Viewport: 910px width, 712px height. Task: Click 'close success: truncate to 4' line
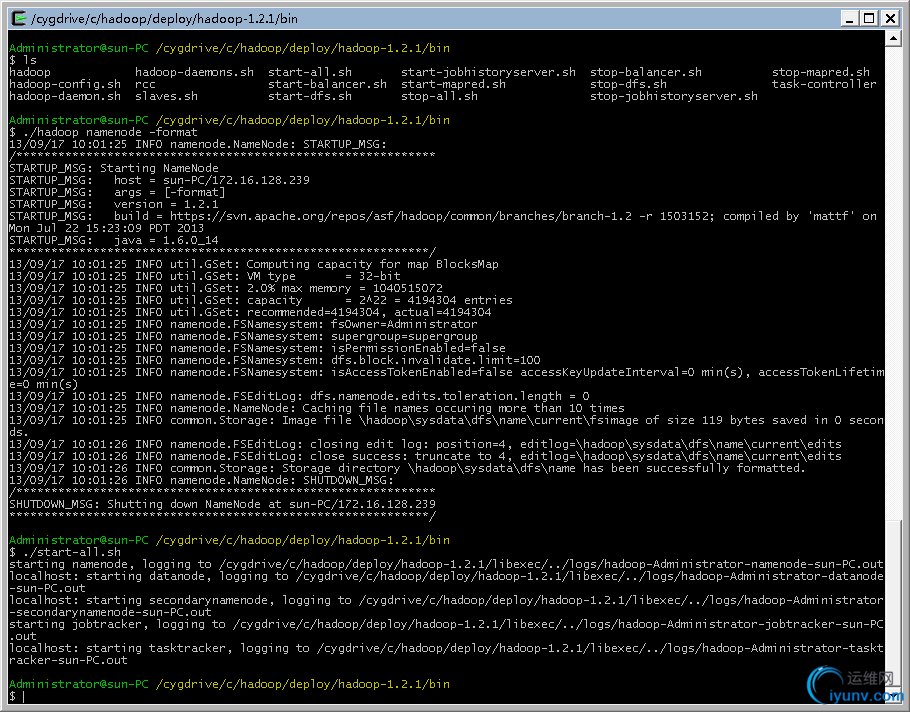click(x=425, y=457)
